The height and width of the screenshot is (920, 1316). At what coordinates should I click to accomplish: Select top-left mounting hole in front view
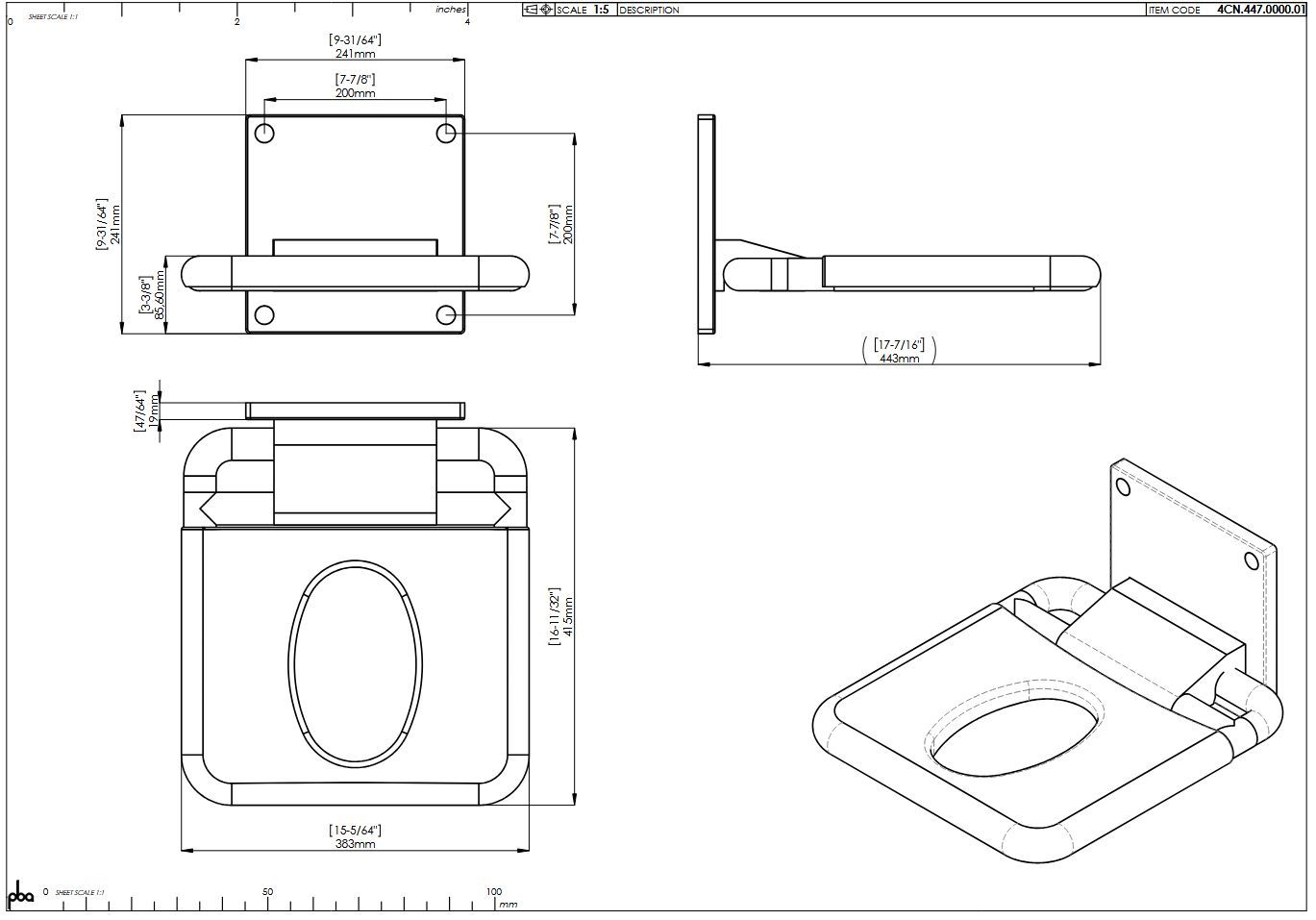coord(264,133)
